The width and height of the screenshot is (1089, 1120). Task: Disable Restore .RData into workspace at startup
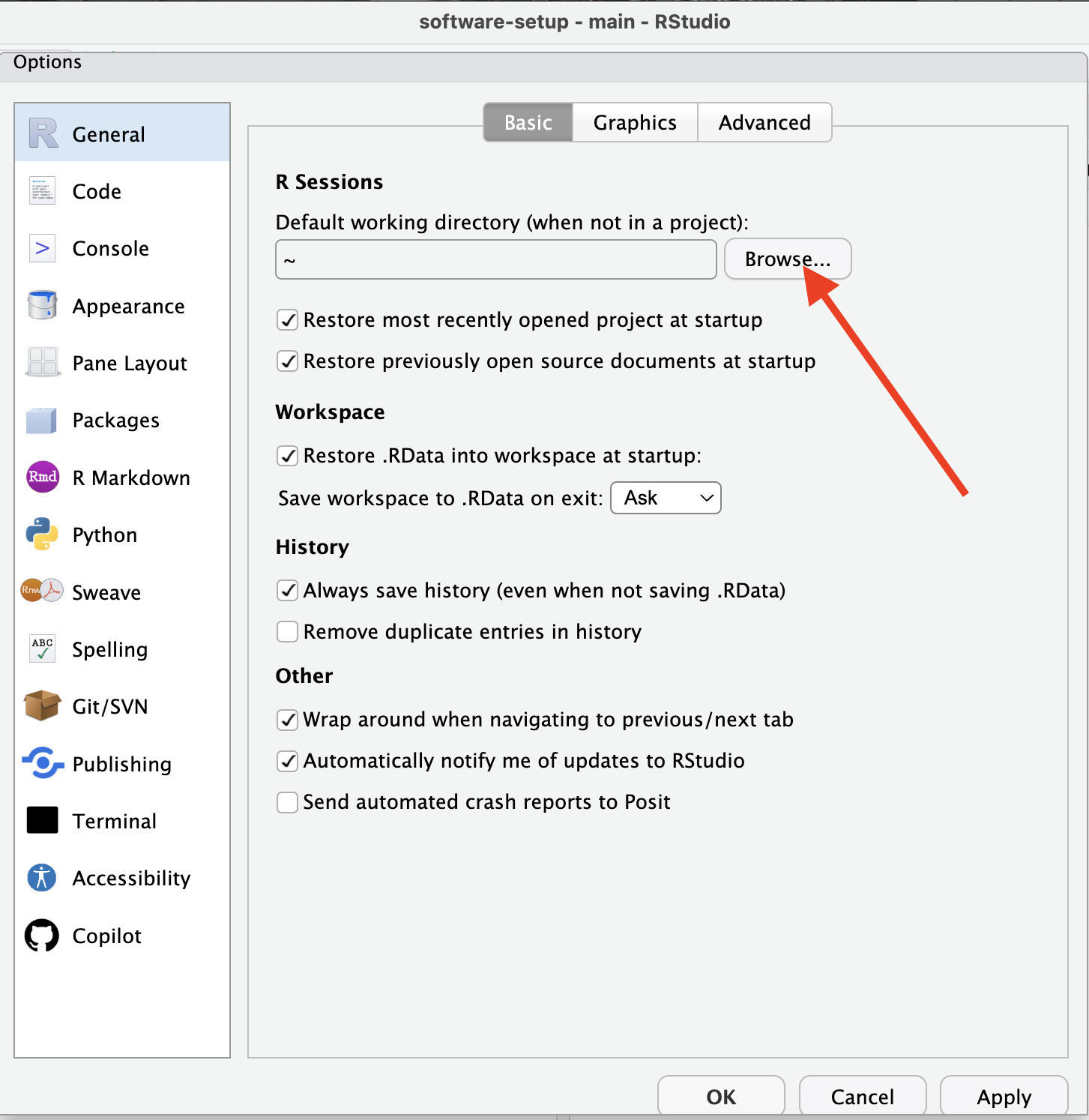point(287,455)
